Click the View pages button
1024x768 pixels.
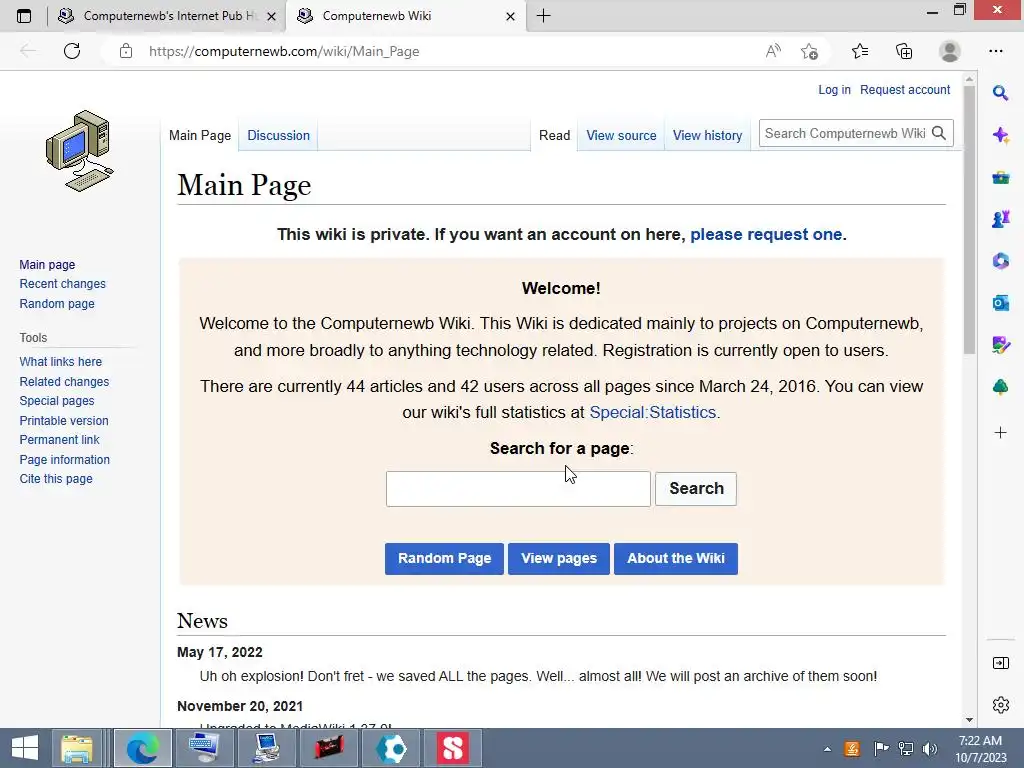[559, 558]
